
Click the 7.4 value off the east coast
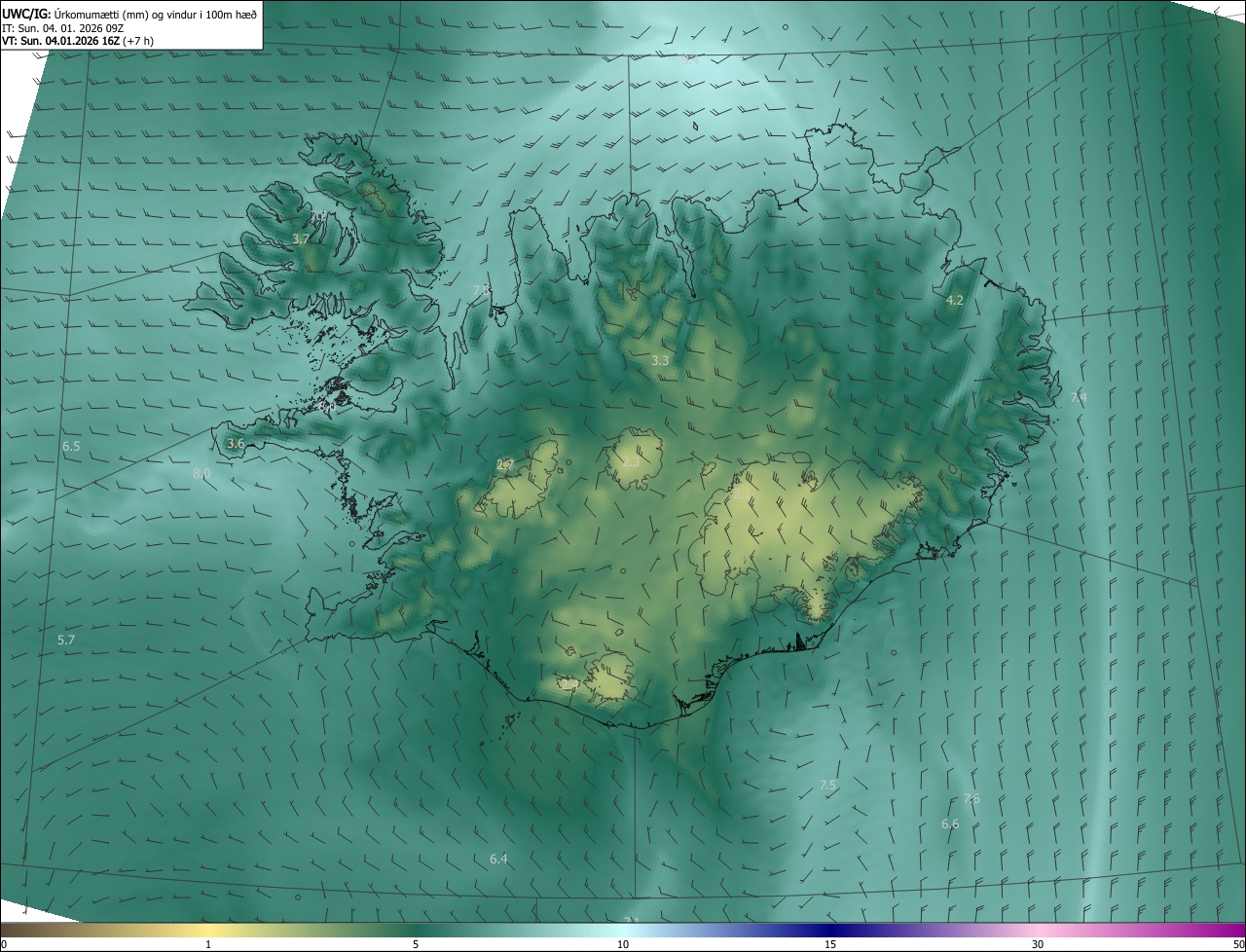pyautogui.click(x=1079, y=397)
